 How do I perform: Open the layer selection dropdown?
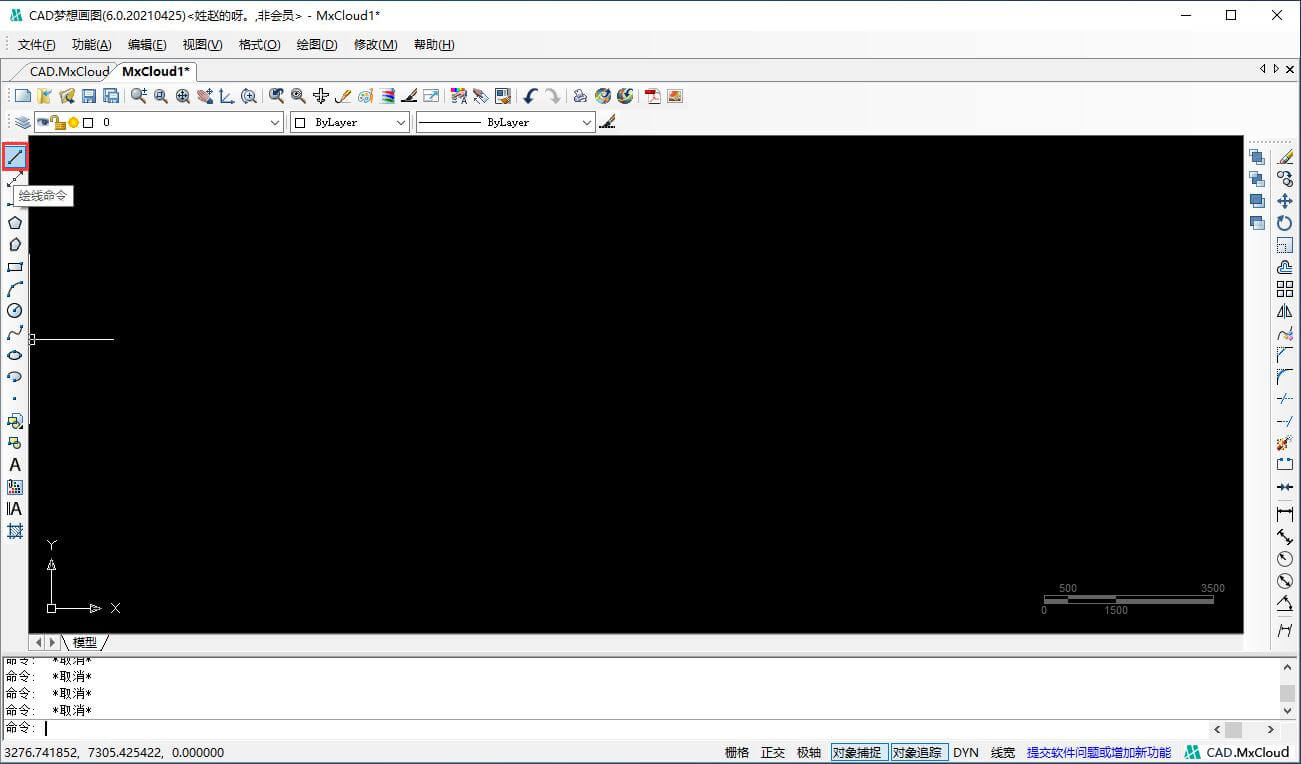tap(275, 122)
